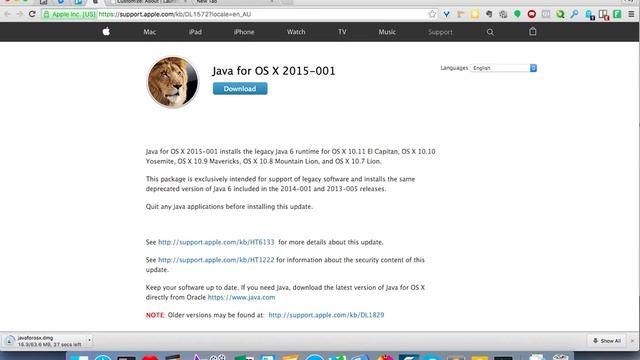
Task: Open the shopping bag icon
Action: (x=533, y=31)
